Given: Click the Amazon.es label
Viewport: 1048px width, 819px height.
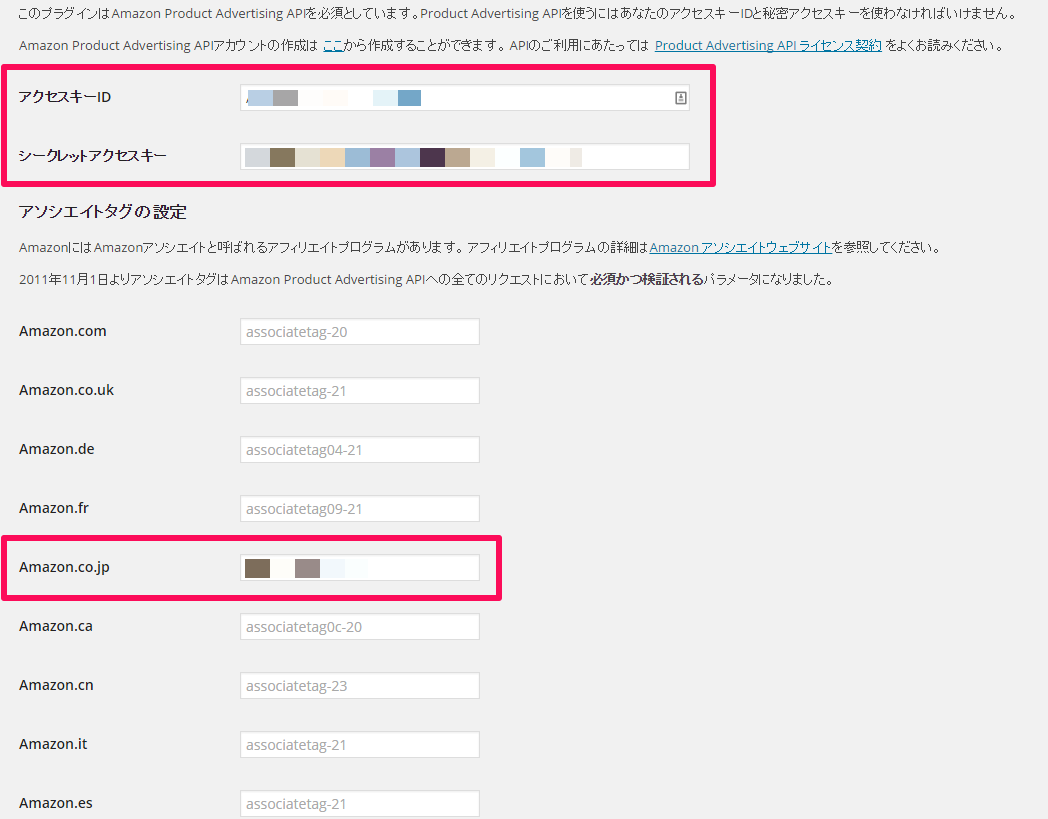Looking at the screenshot, I should pyautogui.click(x=55, y=802).
